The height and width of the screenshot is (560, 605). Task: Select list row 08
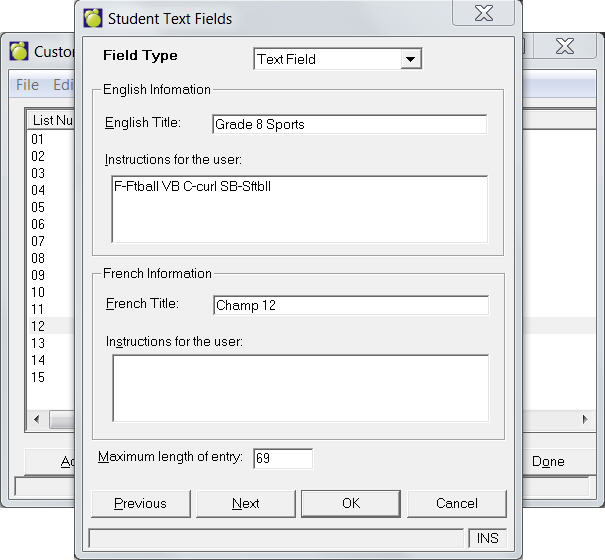[x=38, y=258]
